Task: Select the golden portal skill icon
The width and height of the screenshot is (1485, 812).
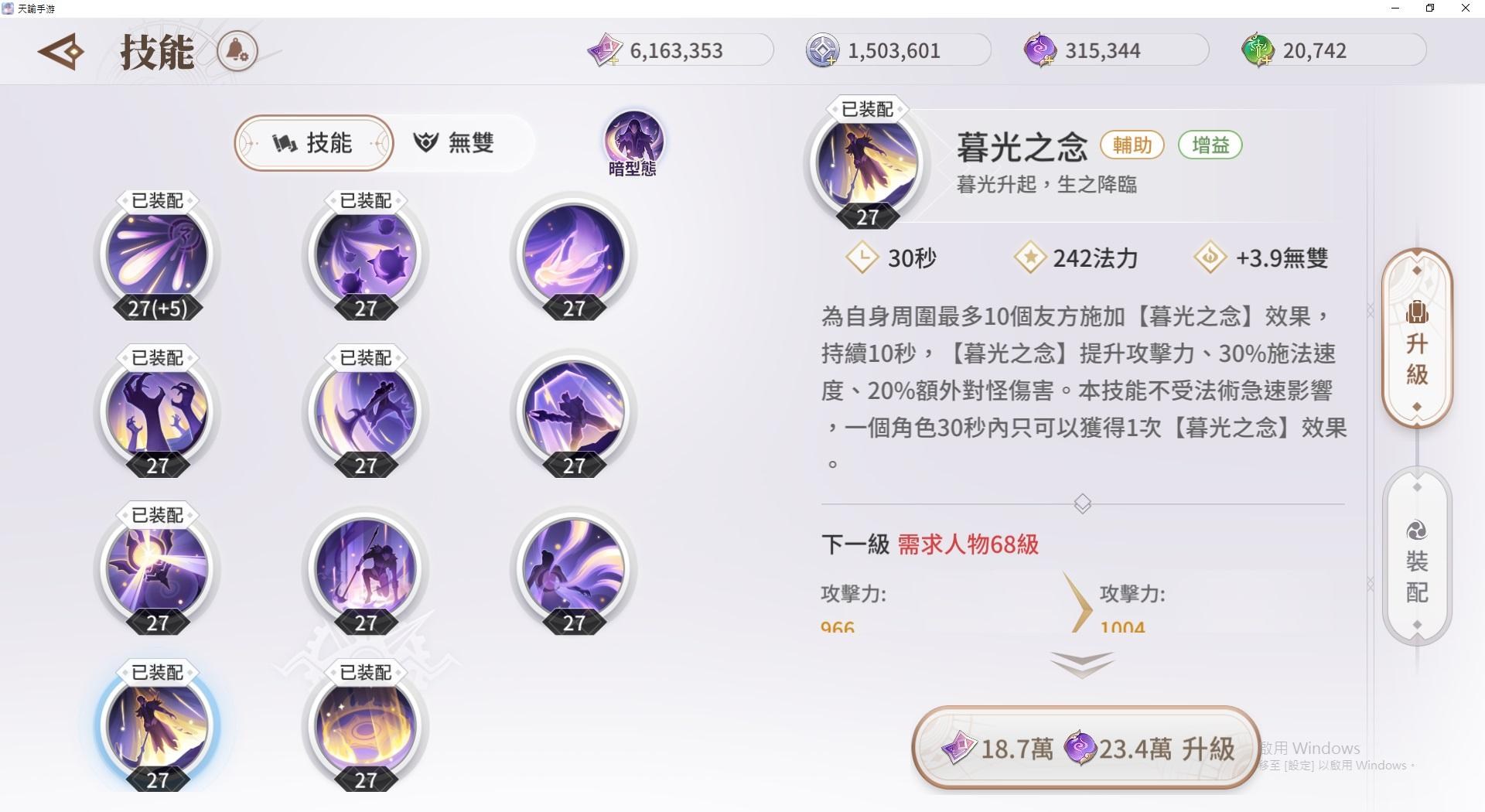Action: pyautogui.click(x=366, y=727)
